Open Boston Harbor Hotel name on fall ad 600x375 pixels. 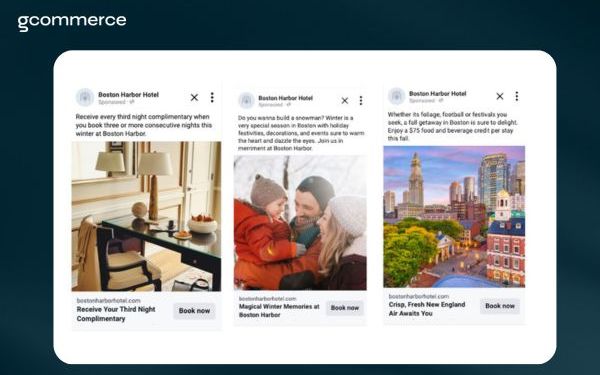[x=438, y=93]
